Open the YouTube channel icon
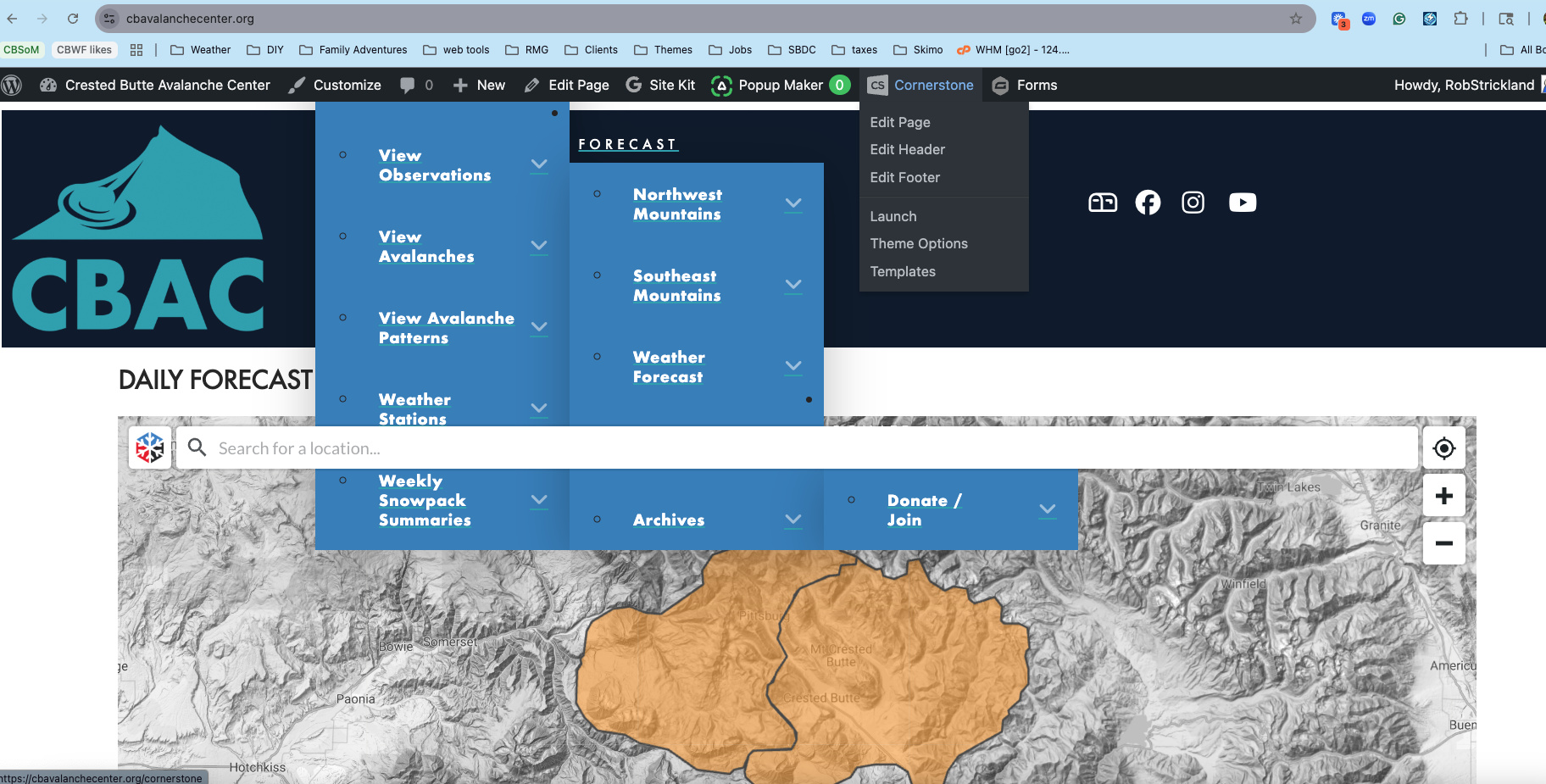1546x784 pixels. pos(1242,203)
